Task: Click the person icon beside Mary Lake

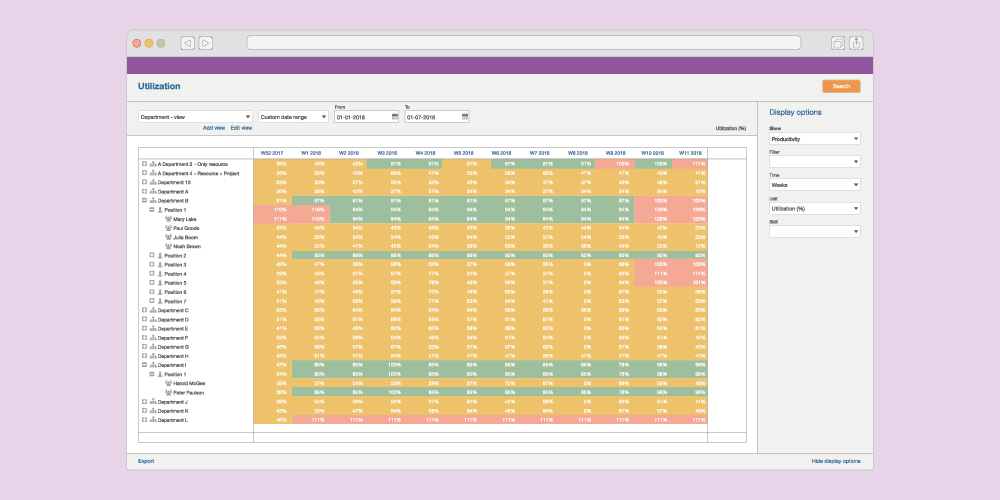Action: pos(169,219)
